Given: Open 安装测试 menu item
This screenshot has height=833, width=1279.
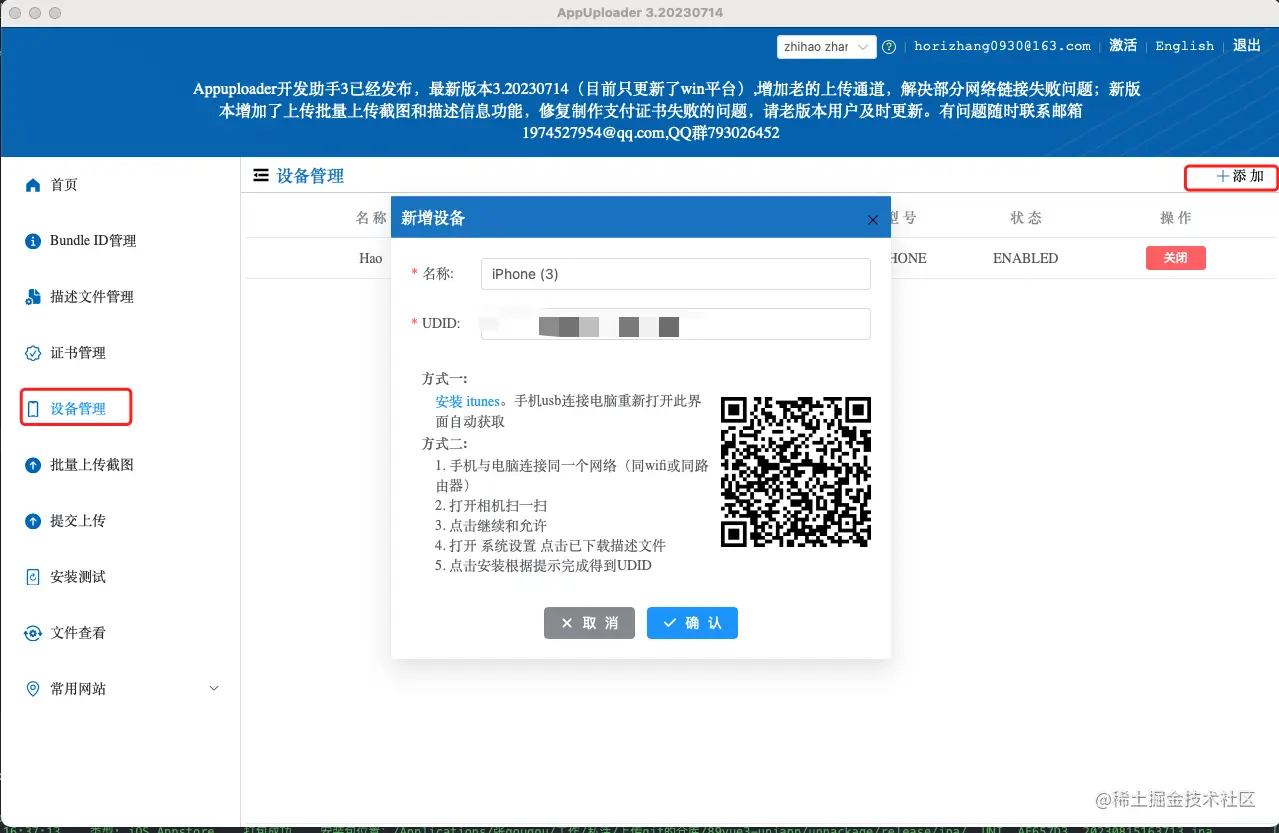Looking at the screenshot, I should (78, 577).
